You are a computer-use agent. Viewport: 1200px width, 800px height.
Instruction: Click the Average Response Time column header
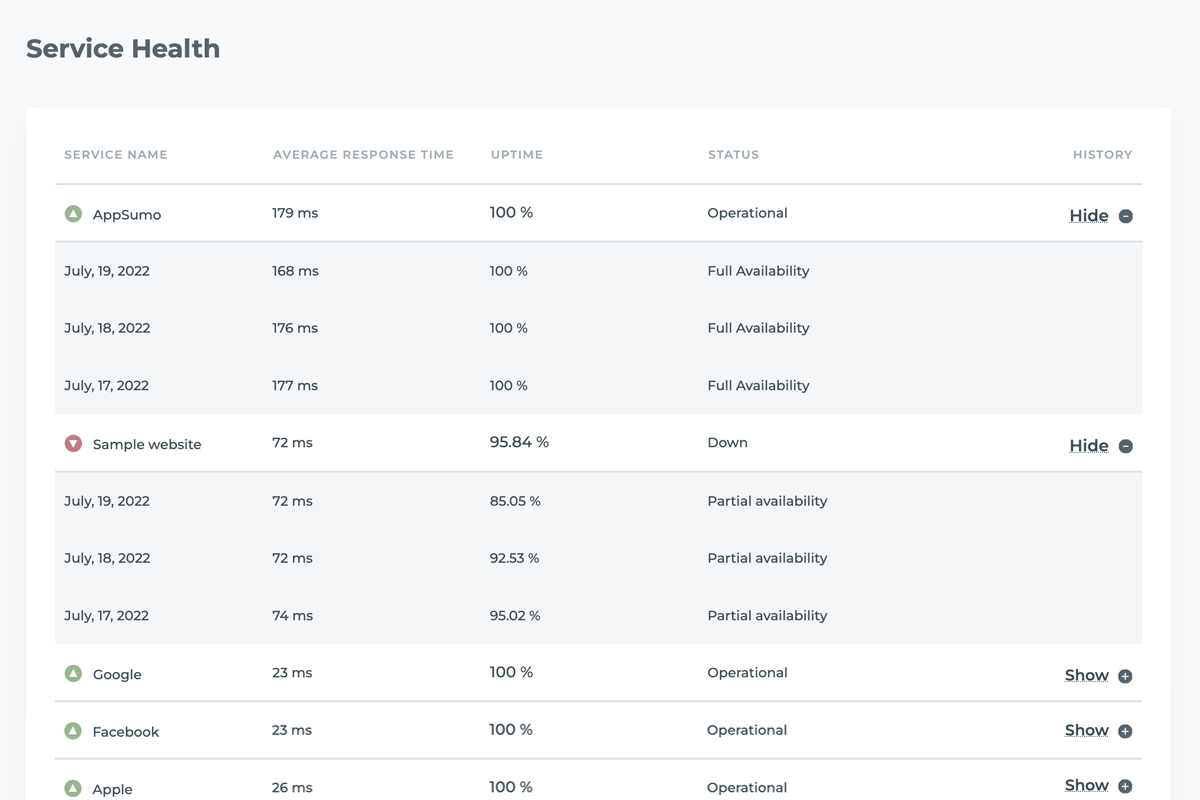[x=363, y=155]
